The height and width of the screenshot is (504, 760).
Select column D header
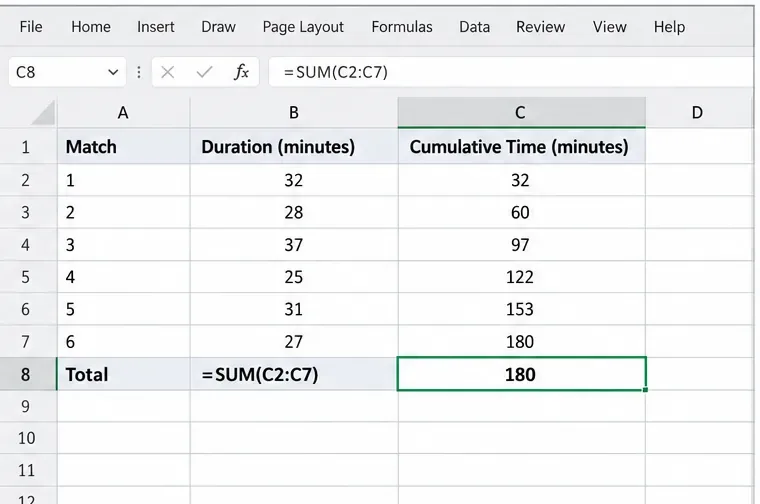click(697, 112)
